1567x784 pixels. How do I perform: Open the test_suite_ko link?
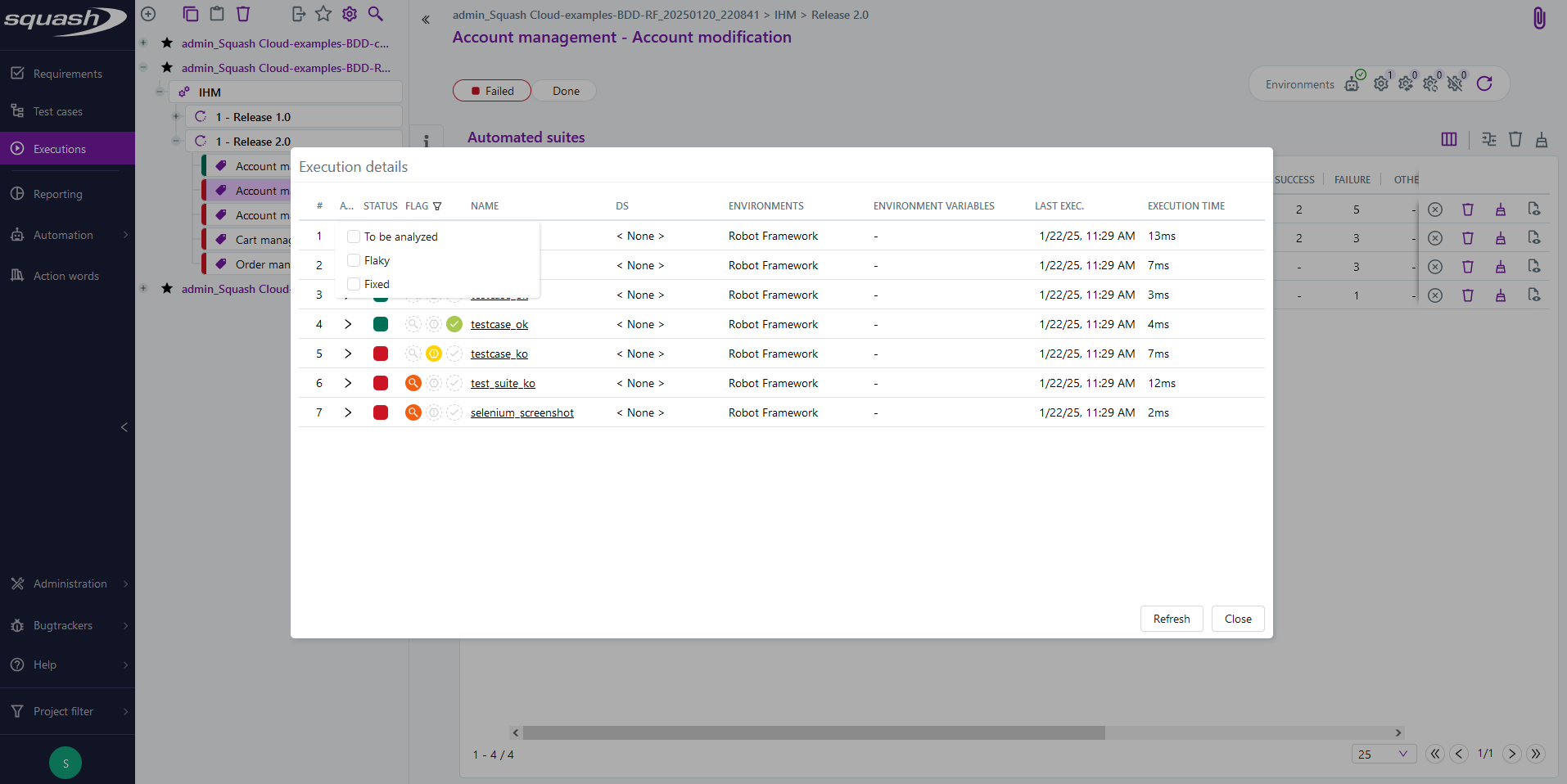coord(503,383)
